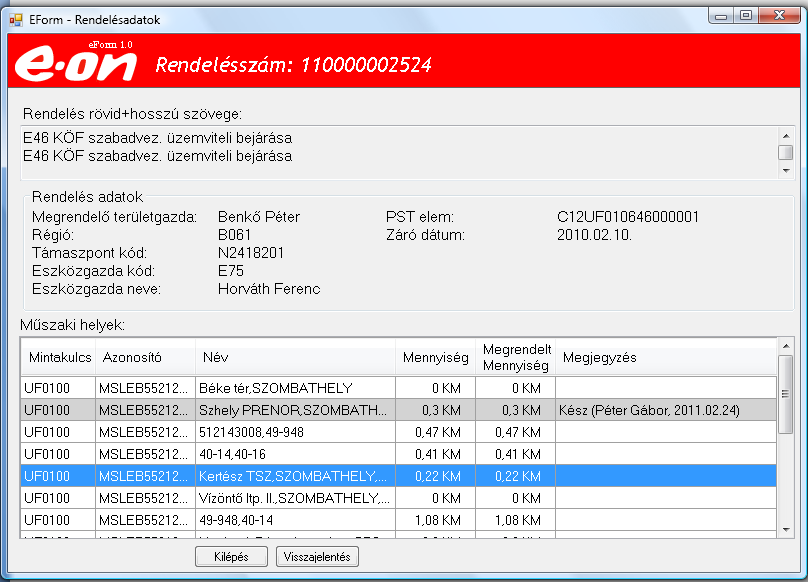Select the row named 49-948,40-14
Image resolution: width=808 pixels, height=582 pixels.
pyautogui.click(x=399, y=520)
